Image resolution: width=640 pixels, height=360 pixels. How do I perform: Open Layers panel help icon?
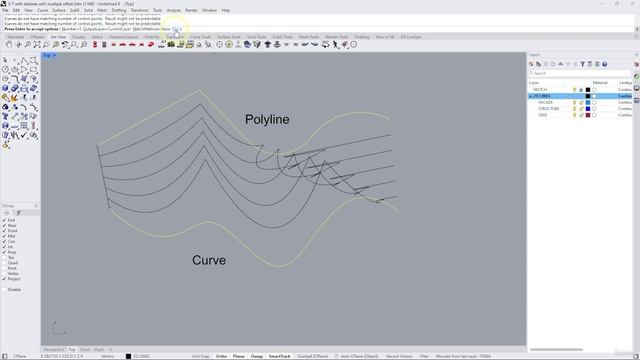click(604, 64)
